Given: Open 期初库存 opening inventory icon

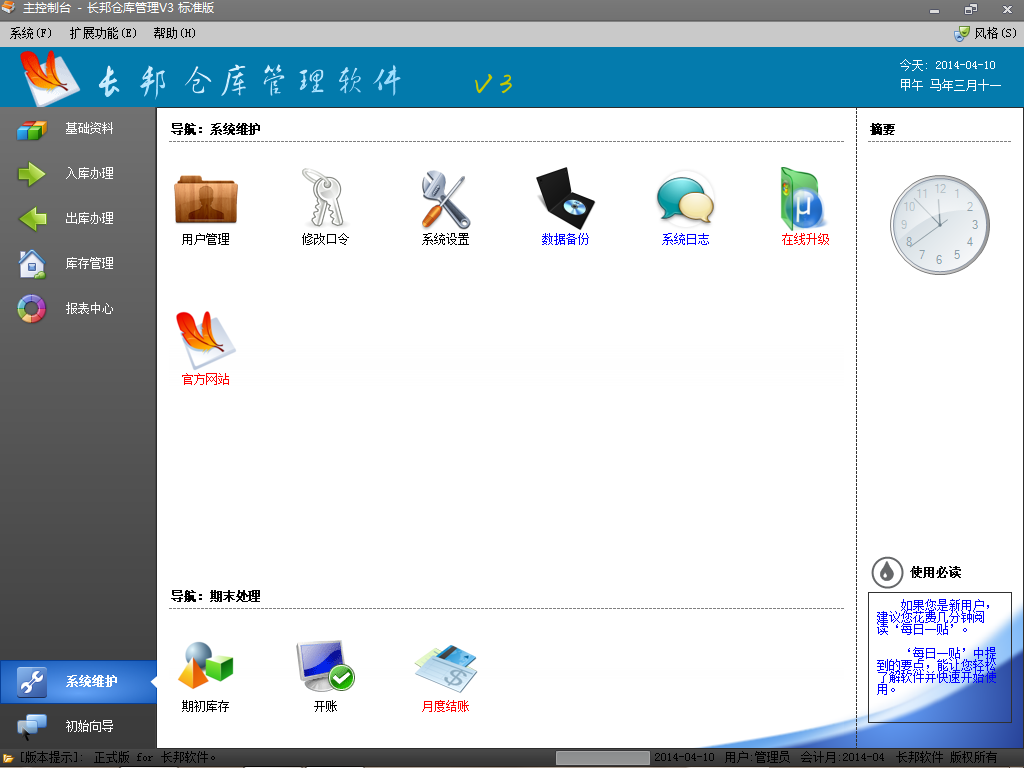Looking at the screenshot, I should (x=205, y=668).
